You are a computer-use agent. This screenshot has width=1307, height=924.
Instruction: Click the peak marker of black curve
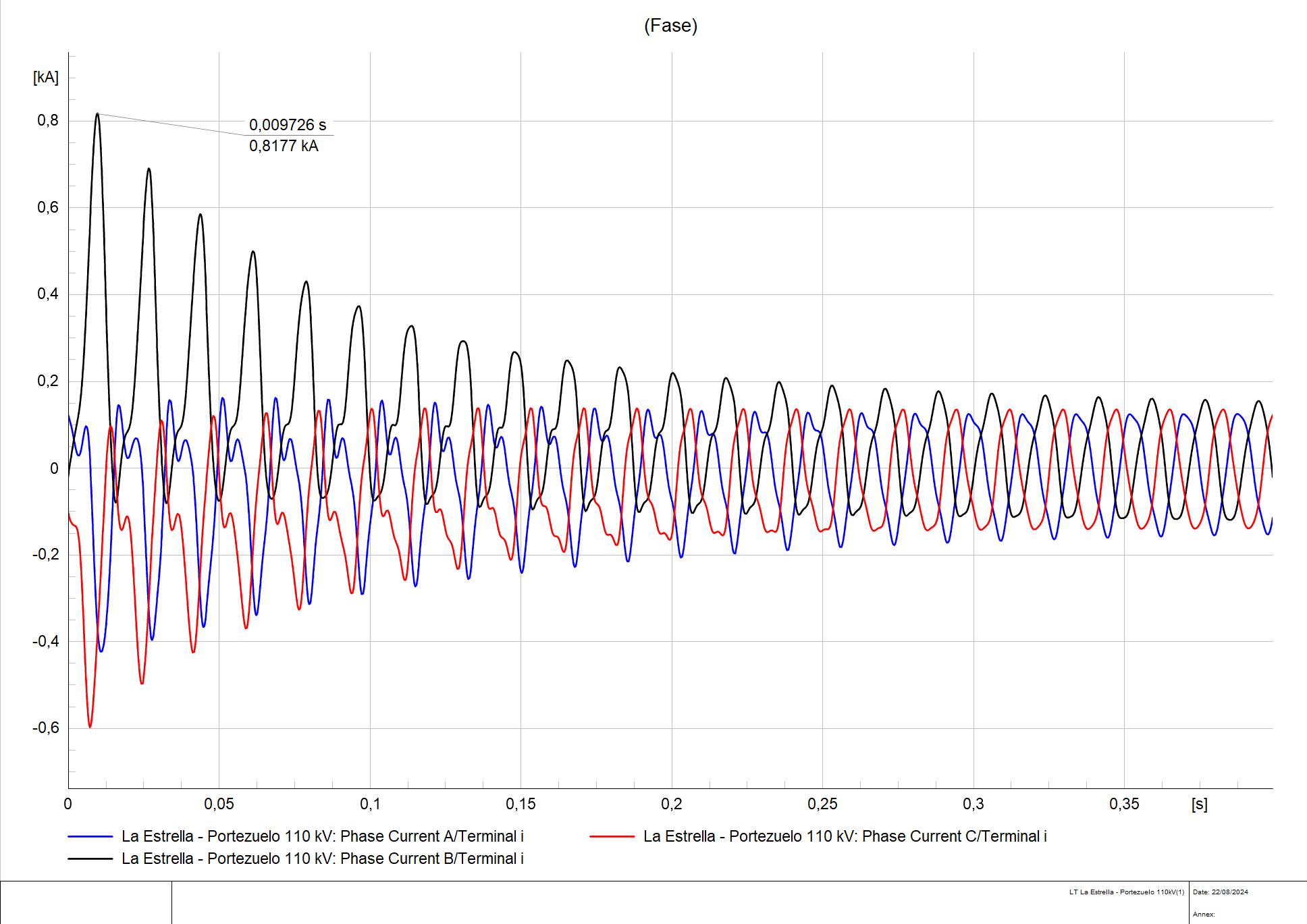pyautogui.click(x=97, y=113)
